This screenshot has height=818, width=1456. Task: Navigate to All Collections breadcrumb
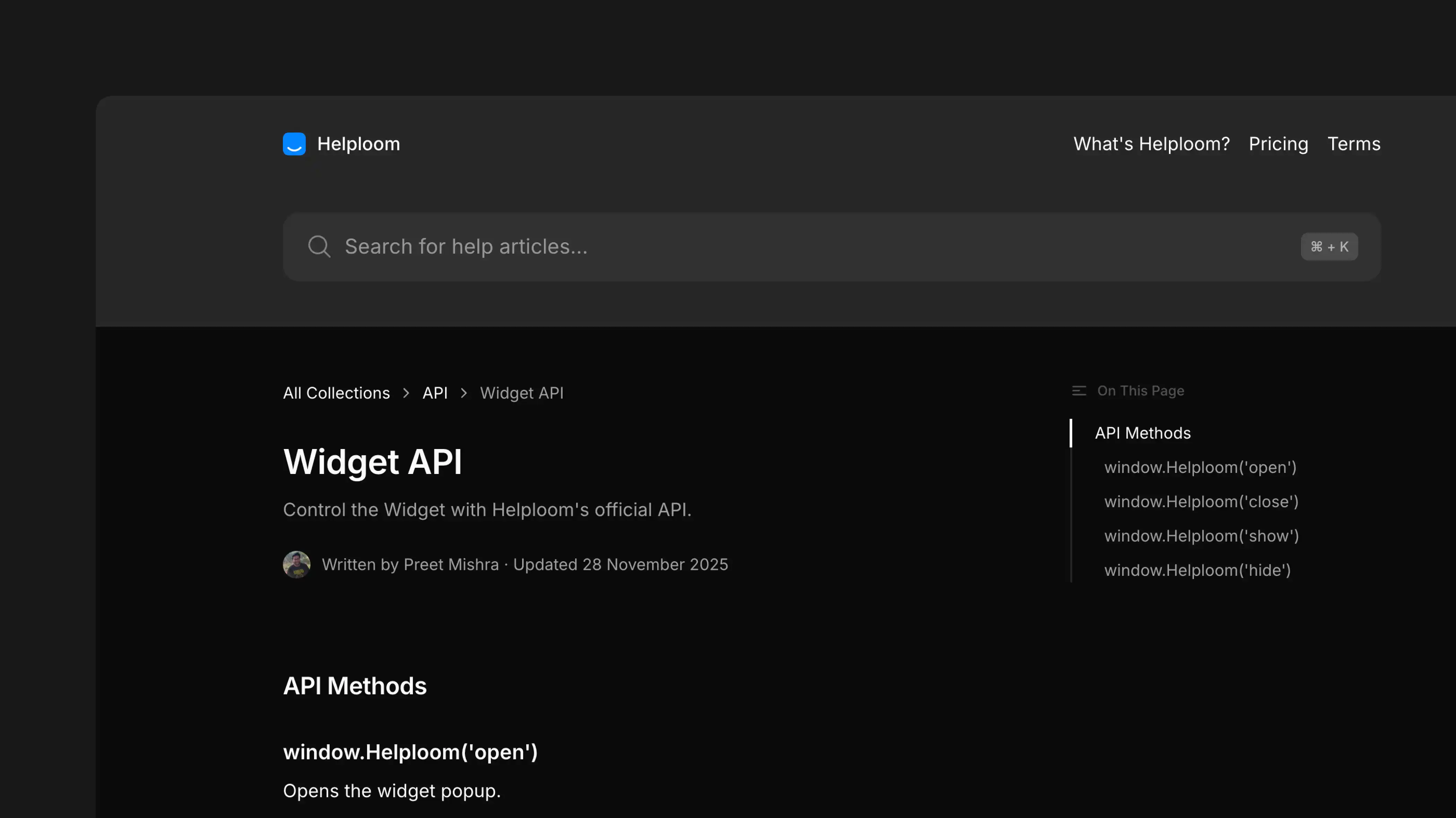336,393
